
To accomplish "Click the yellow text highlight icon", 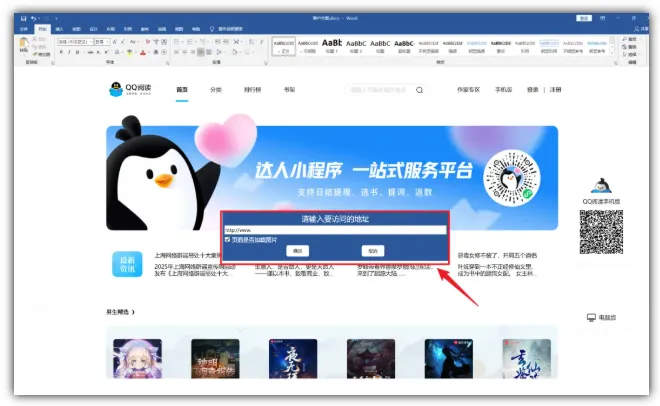I will [130, 52].
